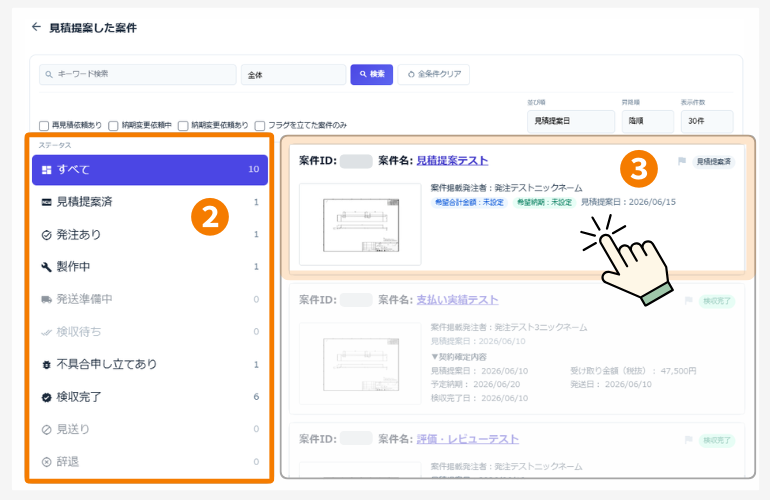Toggle 納期変更依頼中 checkbox
Image resolution: width=770 pixels, height=500 pixels.
click(x=113, y=126)
